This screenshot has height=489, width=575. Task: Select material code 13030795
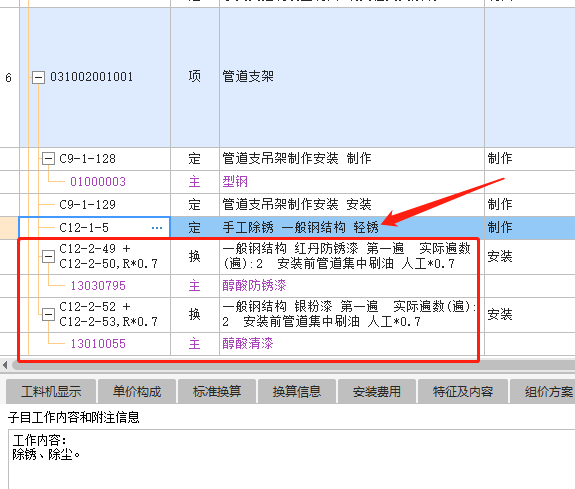[98, 286]
